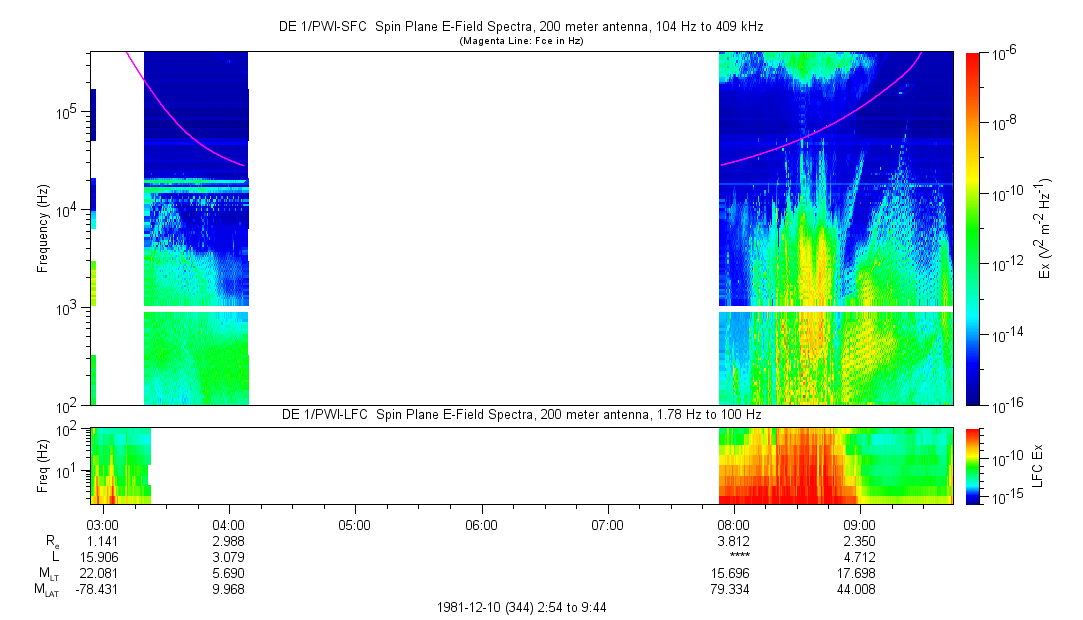Select the Magenta Line Fce subtitle text
The height and width of the screenshot is (620, 1083).
click(x=520, y=41)
